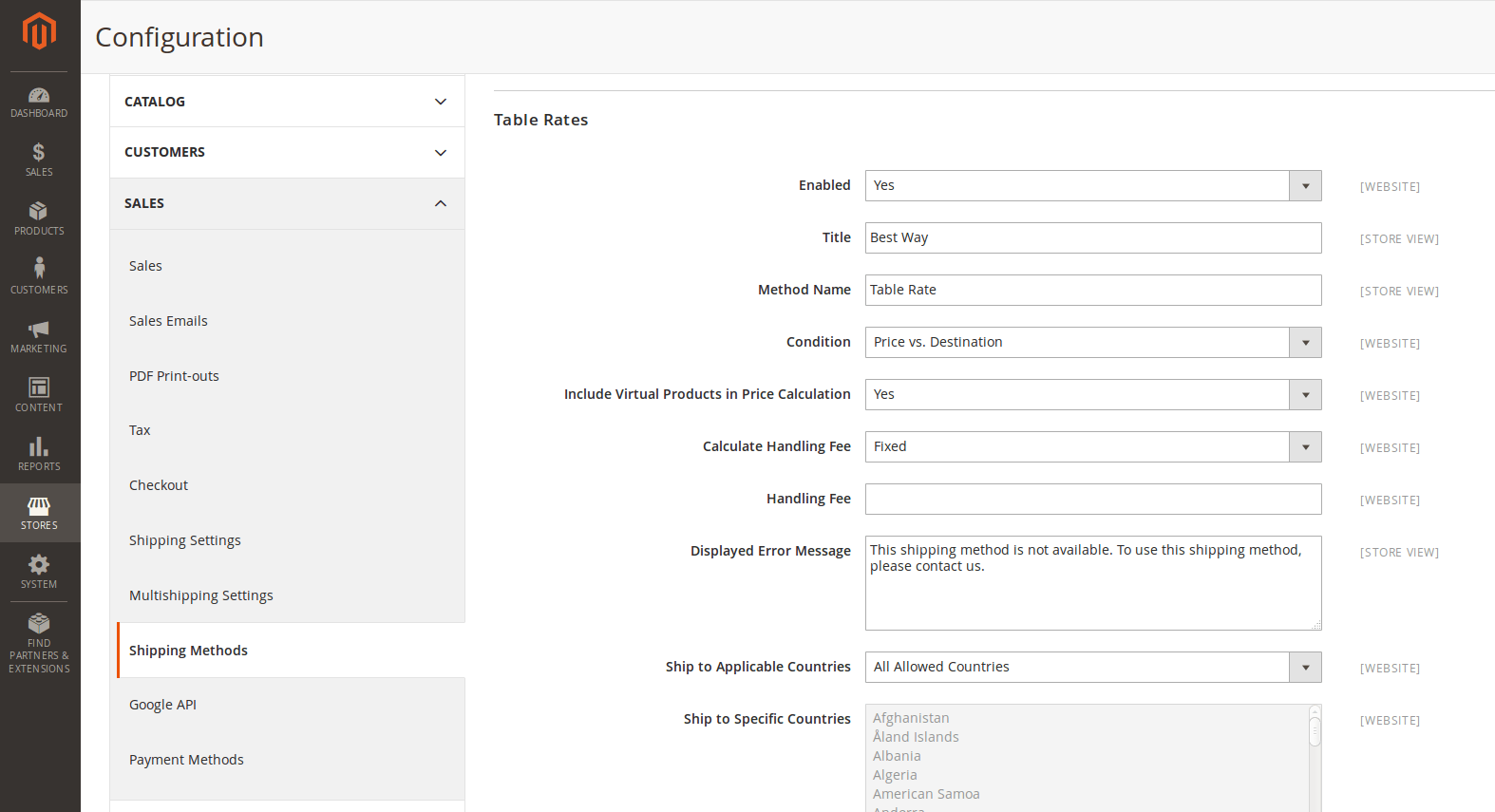The image size is (1495, 812).
Task: Select Åland Islands in the countries list
Action: pyautogui.click(x=916, y=737)
